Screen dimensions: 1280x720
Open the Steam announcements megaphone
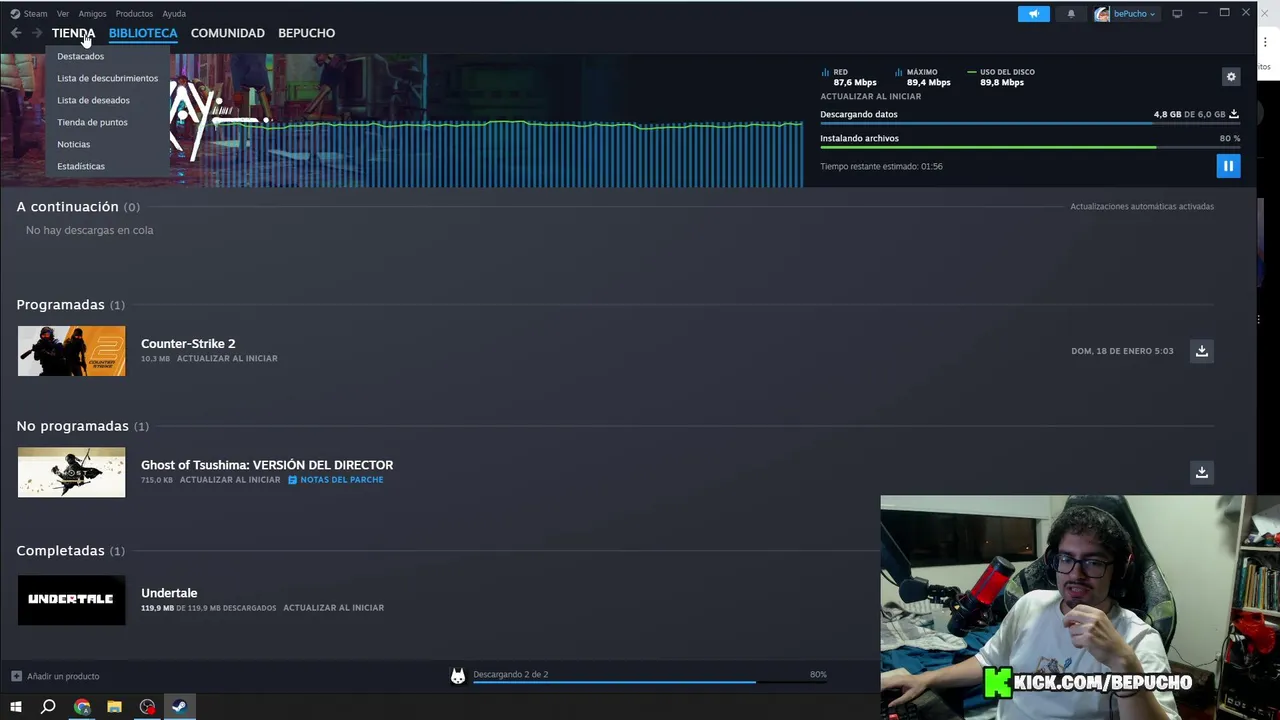click(1034, 14)
